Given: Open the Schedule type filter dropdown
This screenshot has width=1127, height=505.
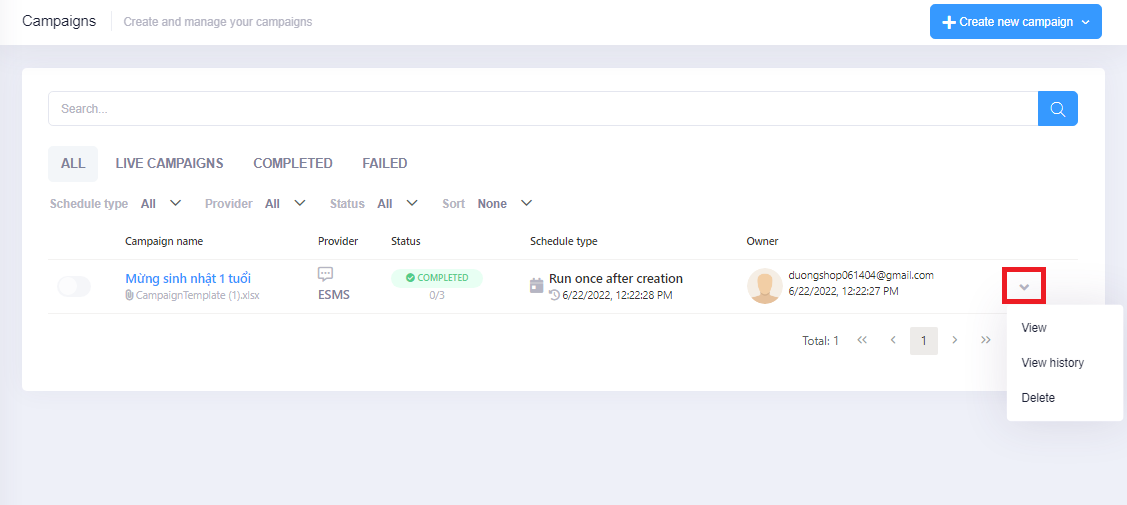Looking at the screenshot, I should pyautogui.click(x=160, y=204).
